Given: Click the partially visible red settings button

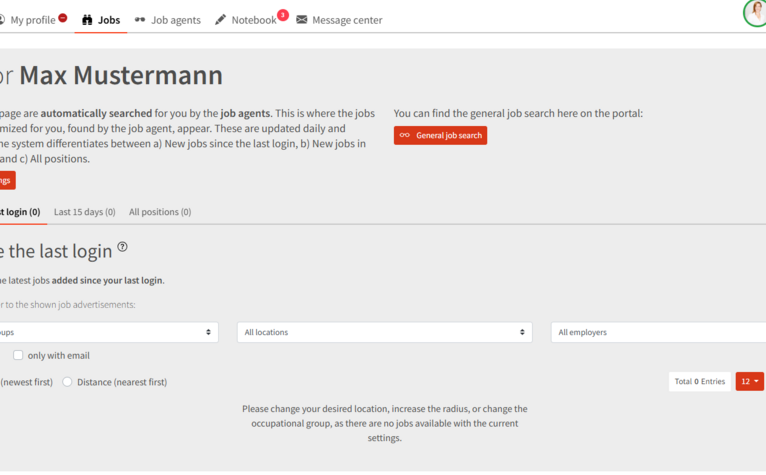Looking at the screenshot, I should (6, 180).
